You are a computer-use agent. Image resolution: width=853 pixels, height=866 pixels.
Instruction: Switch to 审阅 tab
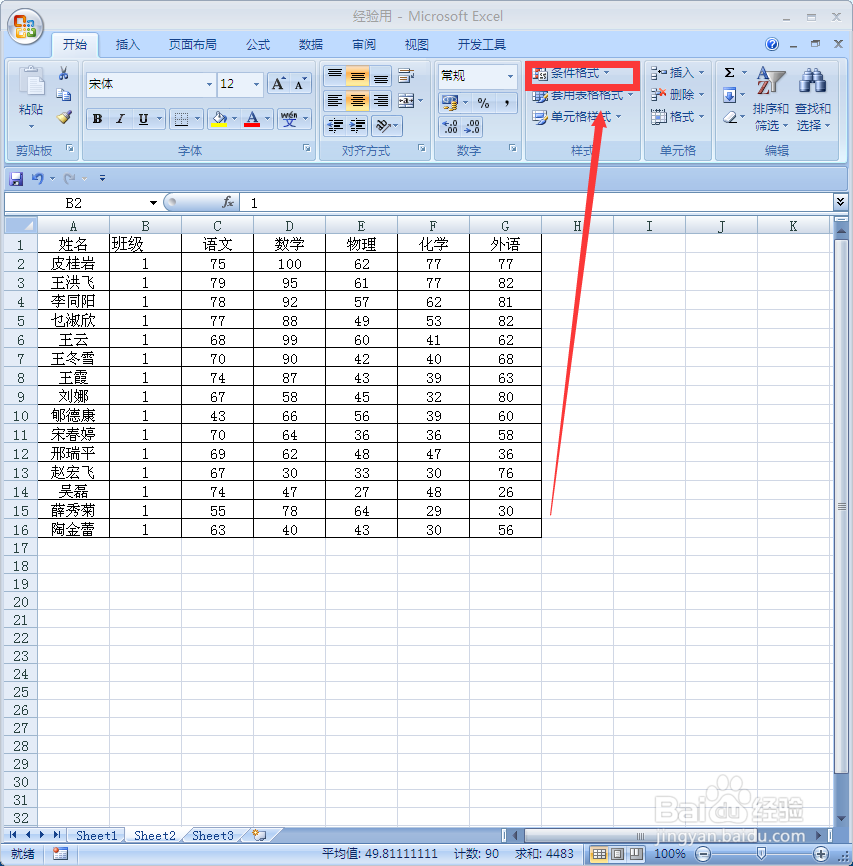(364, 45)
